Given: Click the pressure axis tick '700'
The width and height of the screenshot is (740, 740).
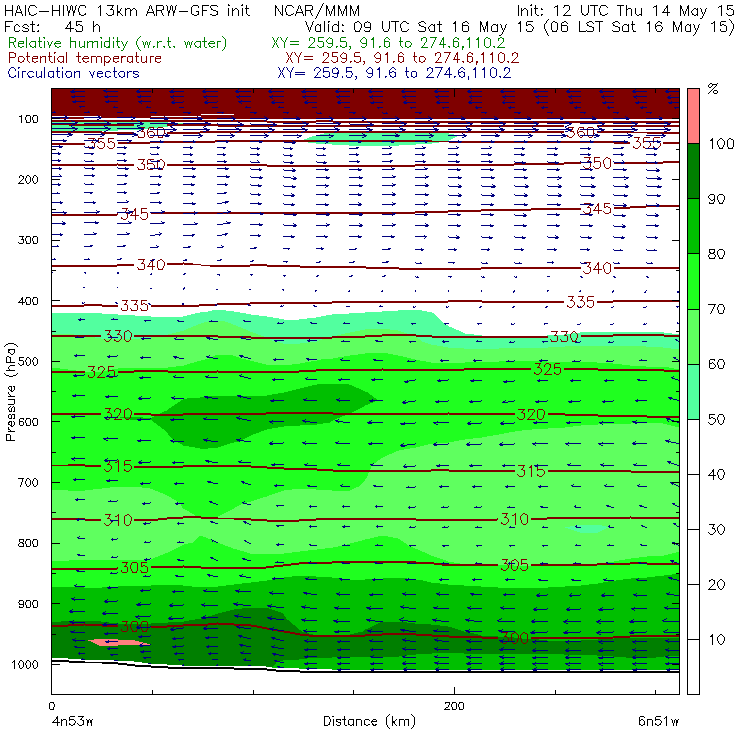Looking at the screenshot, I should 28,483.
